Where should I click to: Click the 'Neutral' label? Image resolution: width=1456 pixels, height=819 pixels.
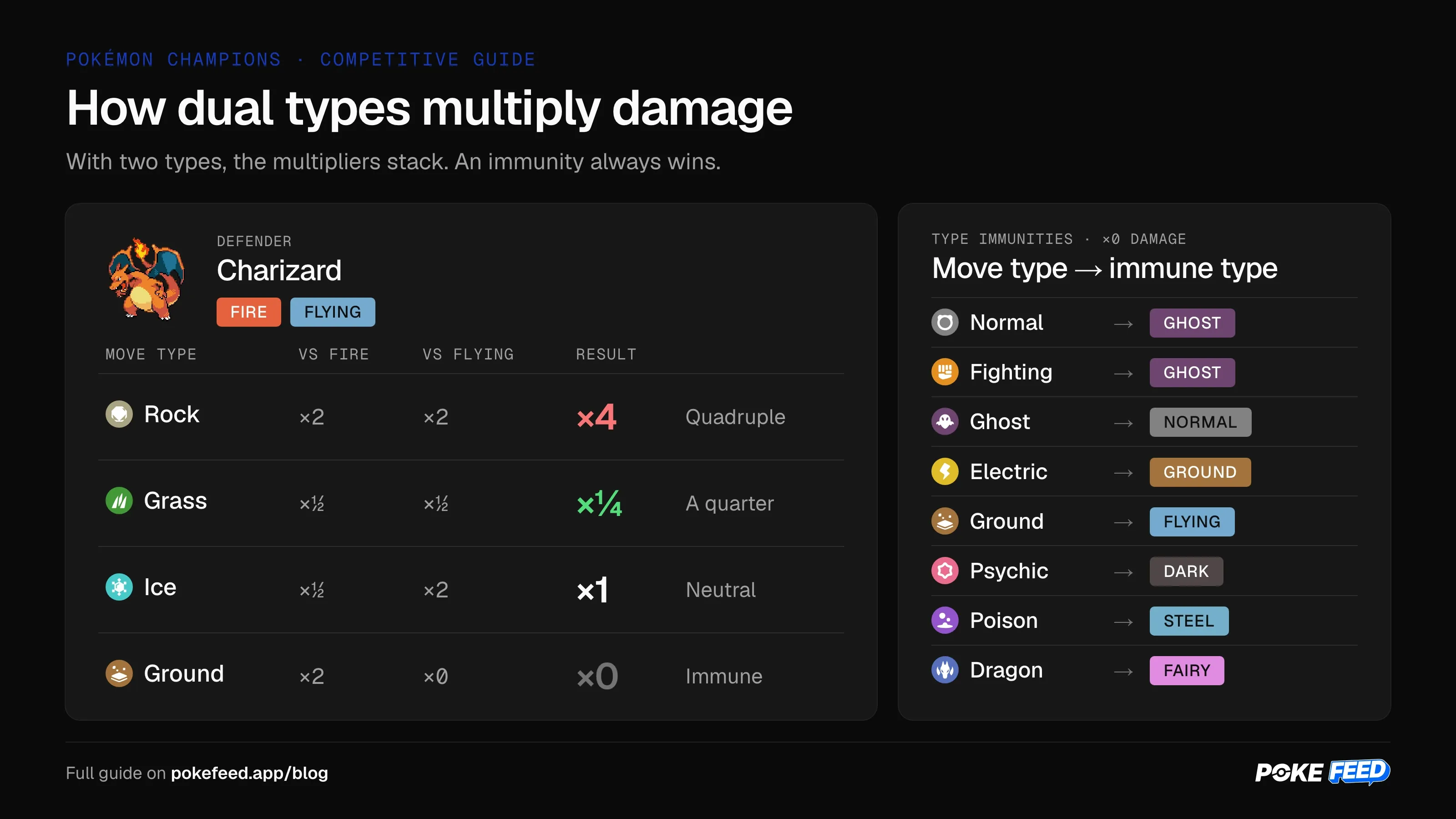point(721,590)
